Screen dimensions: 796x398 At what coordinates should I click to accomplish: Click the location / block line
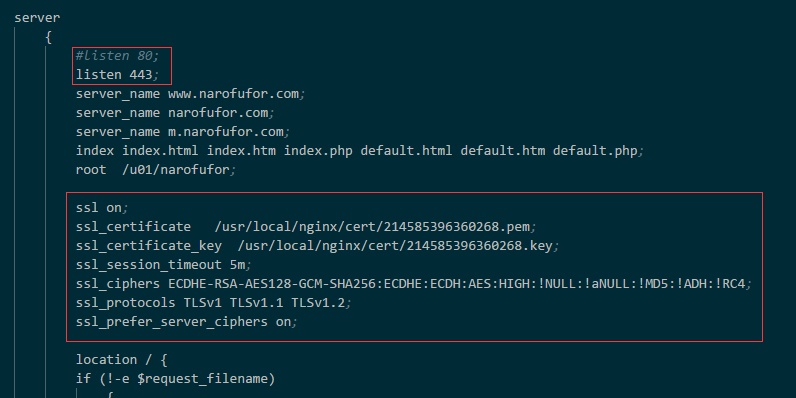tap(122, 360)
